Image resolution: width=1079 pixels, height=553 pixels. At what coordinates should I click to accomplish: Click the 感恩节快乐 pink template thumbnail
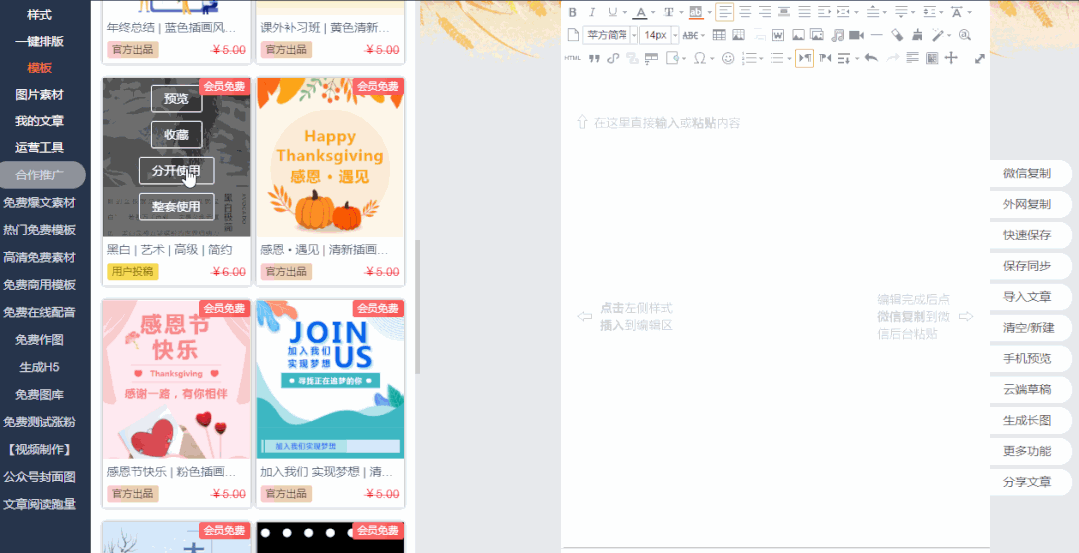coord(177,380)
